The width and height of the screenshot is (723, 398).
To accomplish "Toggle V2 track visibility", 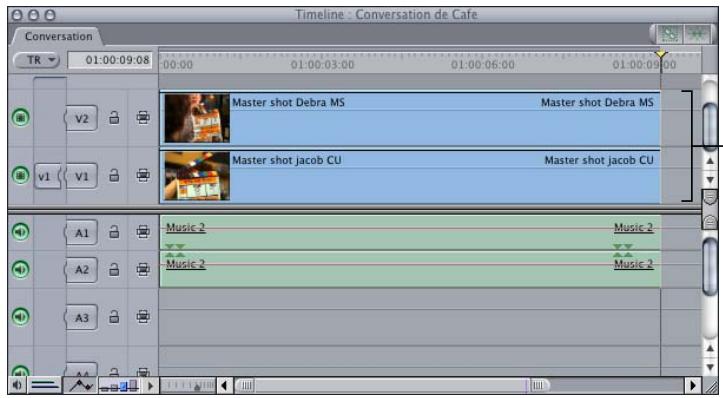I will click(20, 117).
